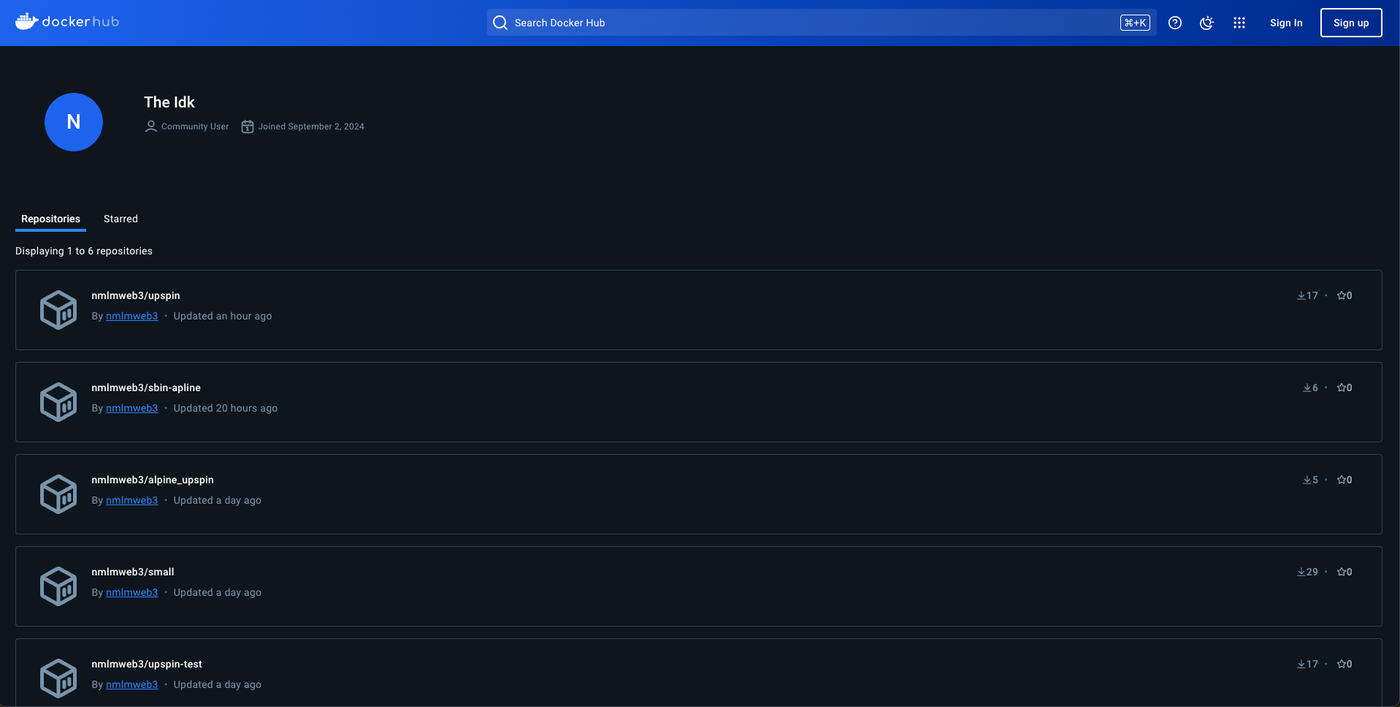The image size is (1400, 707).
Task: Open the apps grid menu icon
Action: (1239, 22)
